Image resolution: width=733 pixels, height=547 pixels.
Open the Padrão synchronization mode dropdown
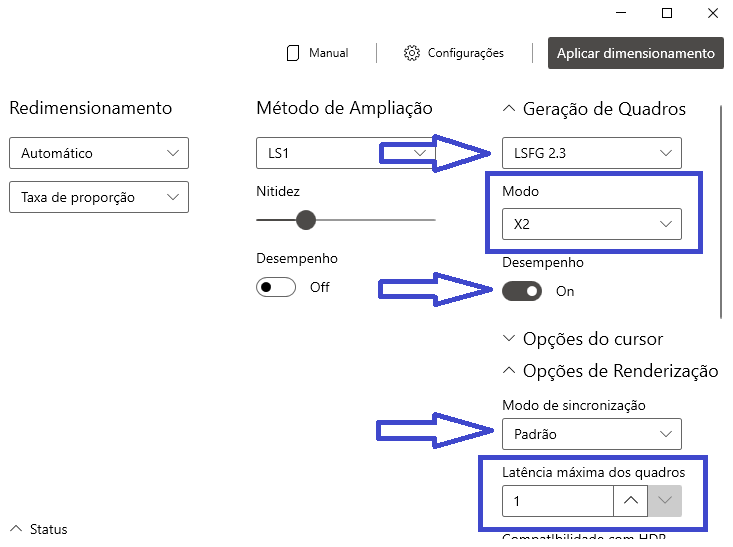[591, 434]
